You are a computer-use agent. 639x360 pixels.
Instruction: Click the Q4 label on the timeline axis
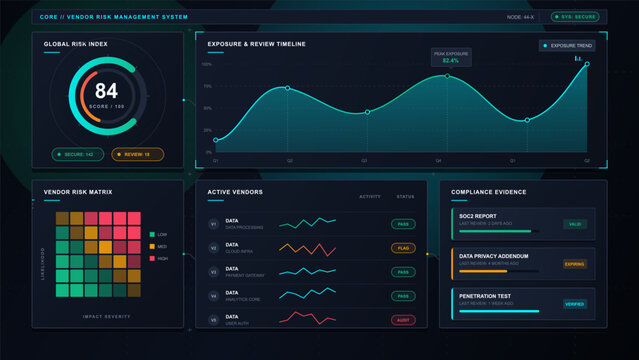click(438, 161)
